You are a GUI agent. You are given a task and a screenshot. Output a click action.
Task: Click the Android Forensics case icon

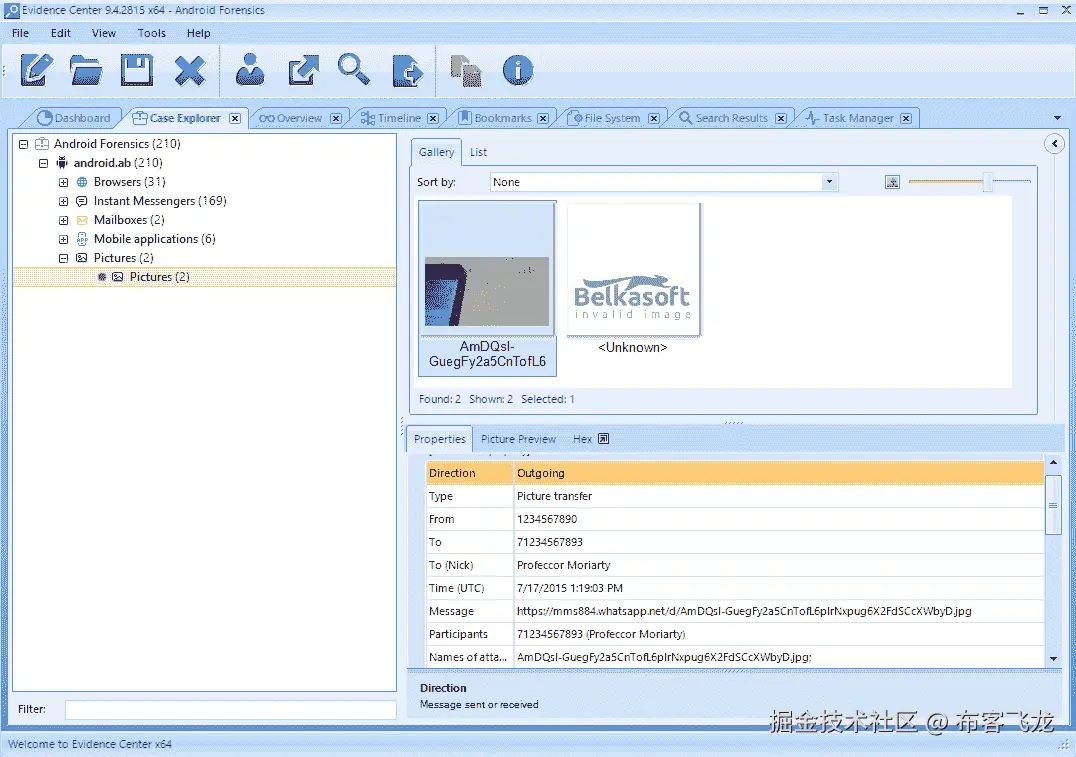click(42, 143)
